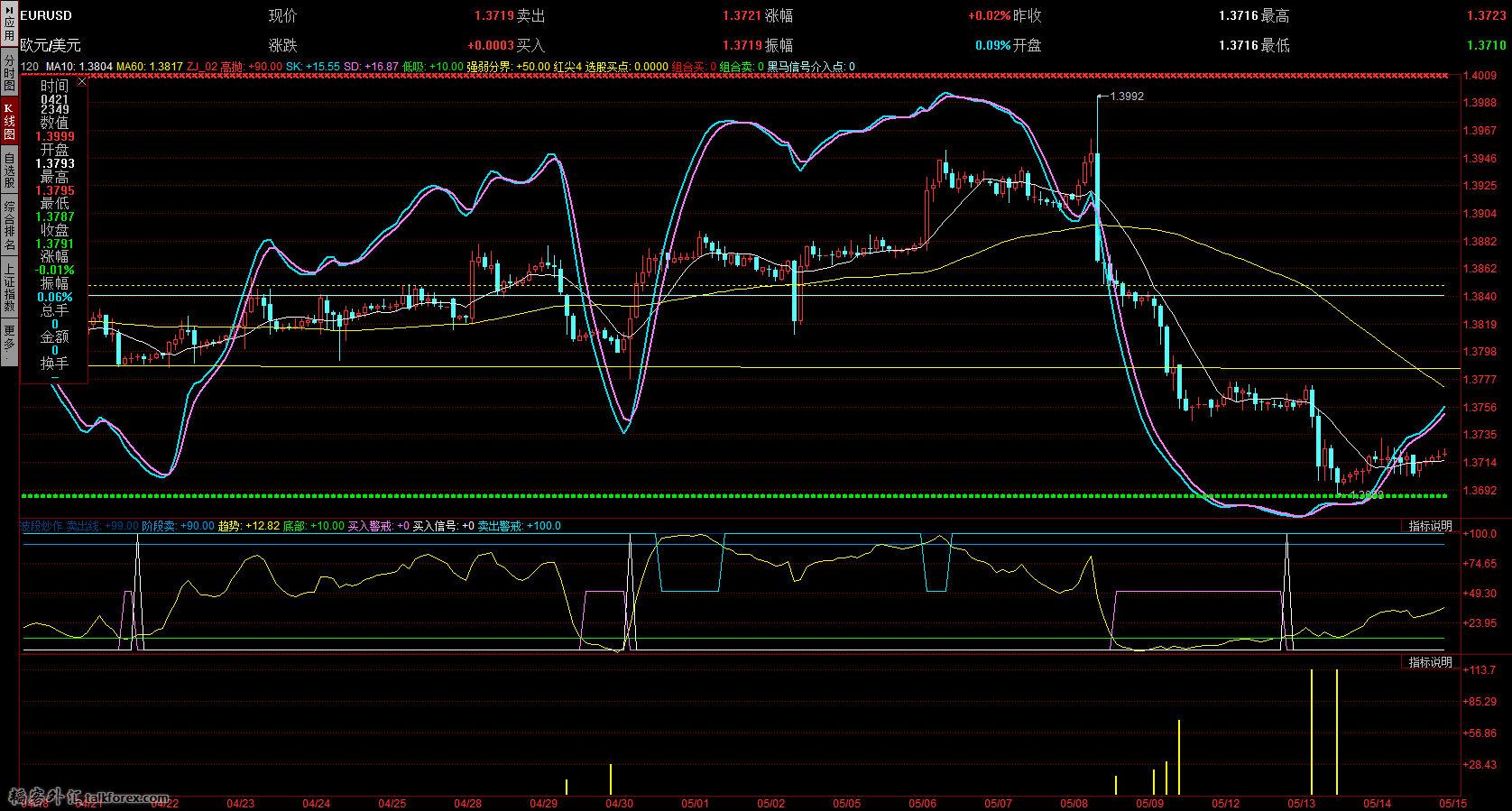Image resolution: width=1512 pixels, height=811 pixels.
Task: Open the 应用 sidebar tab
Action: pyautogui.click(x=9, y=24)
